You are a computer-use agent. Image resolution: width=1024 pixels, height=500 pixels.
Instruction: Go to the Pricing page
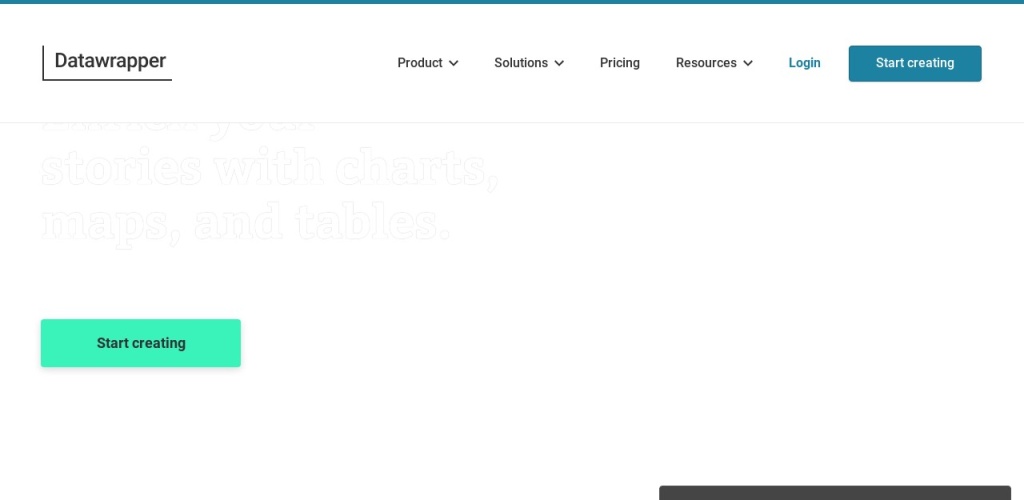point(620,63)
